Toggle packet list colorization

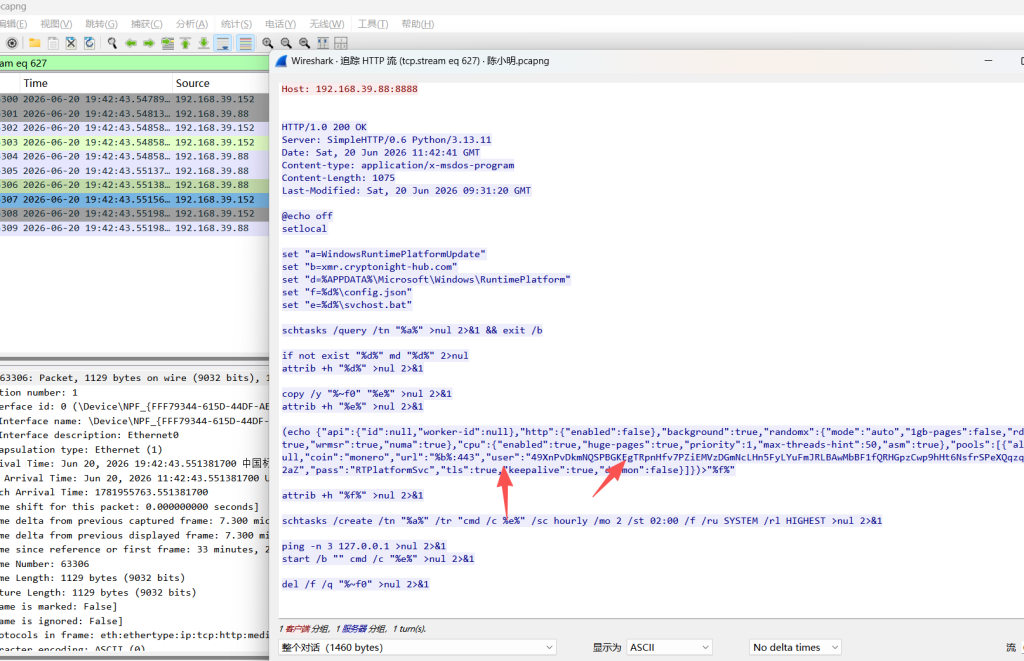tap(245, 43)
